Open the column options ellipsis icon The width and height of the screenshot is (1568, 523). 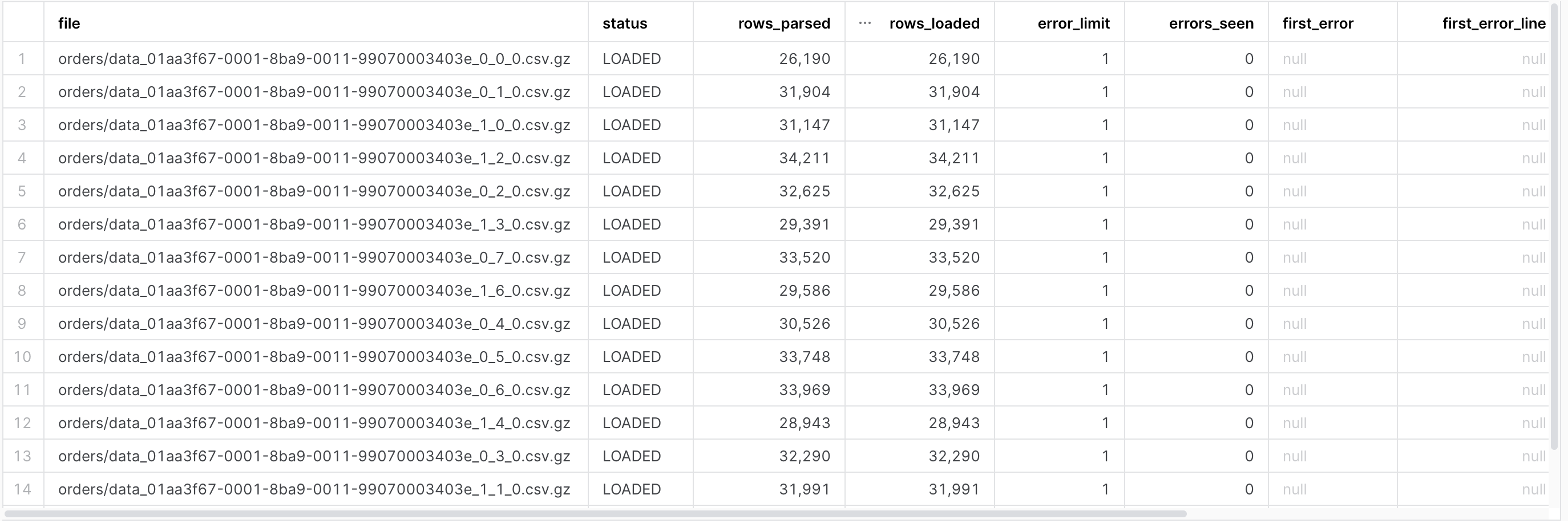pos(864,23)
